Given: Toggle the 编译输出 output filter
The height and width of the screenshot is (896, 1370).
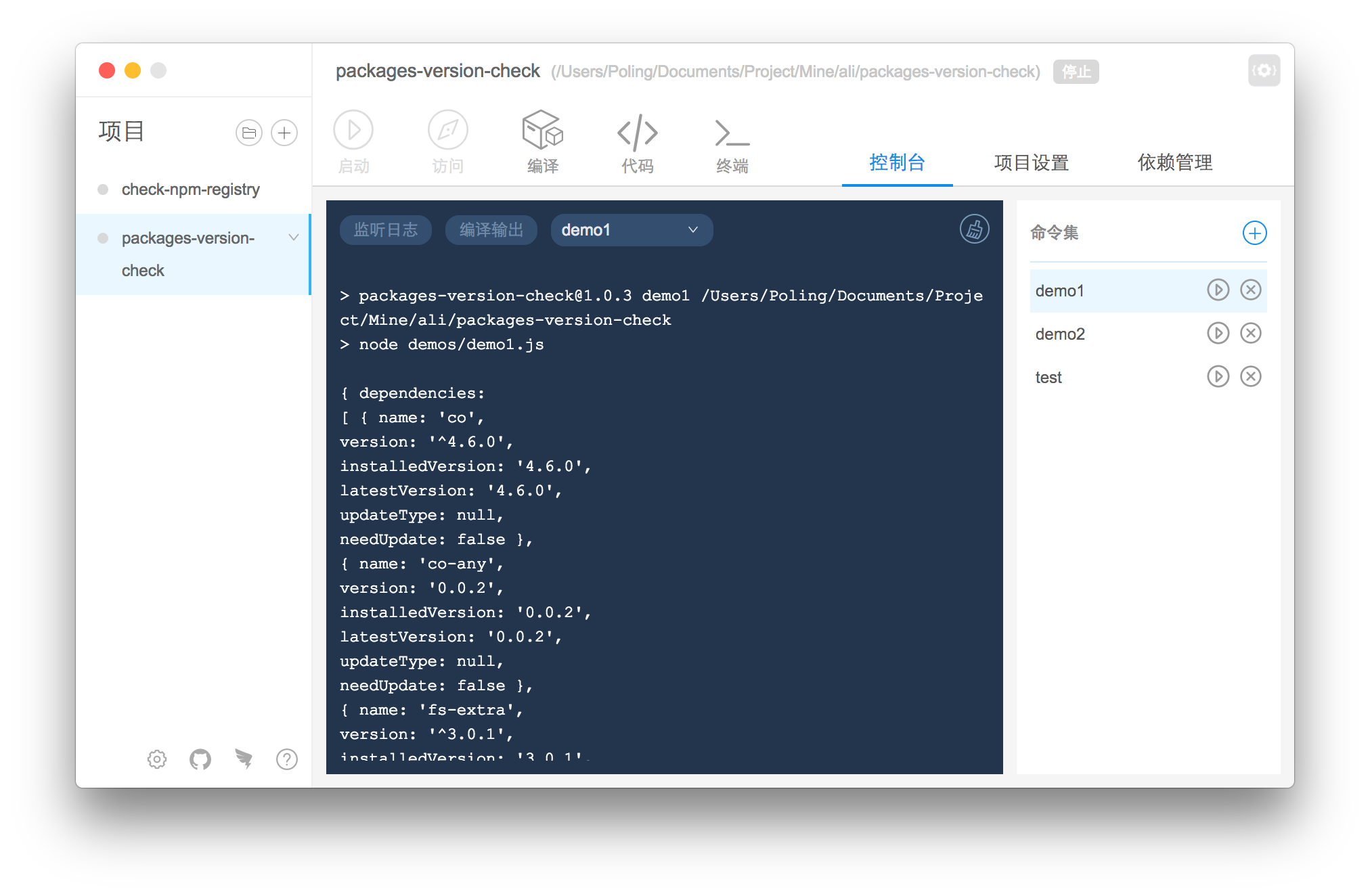Looking at the screenshot, I should [x=491, y=230].
